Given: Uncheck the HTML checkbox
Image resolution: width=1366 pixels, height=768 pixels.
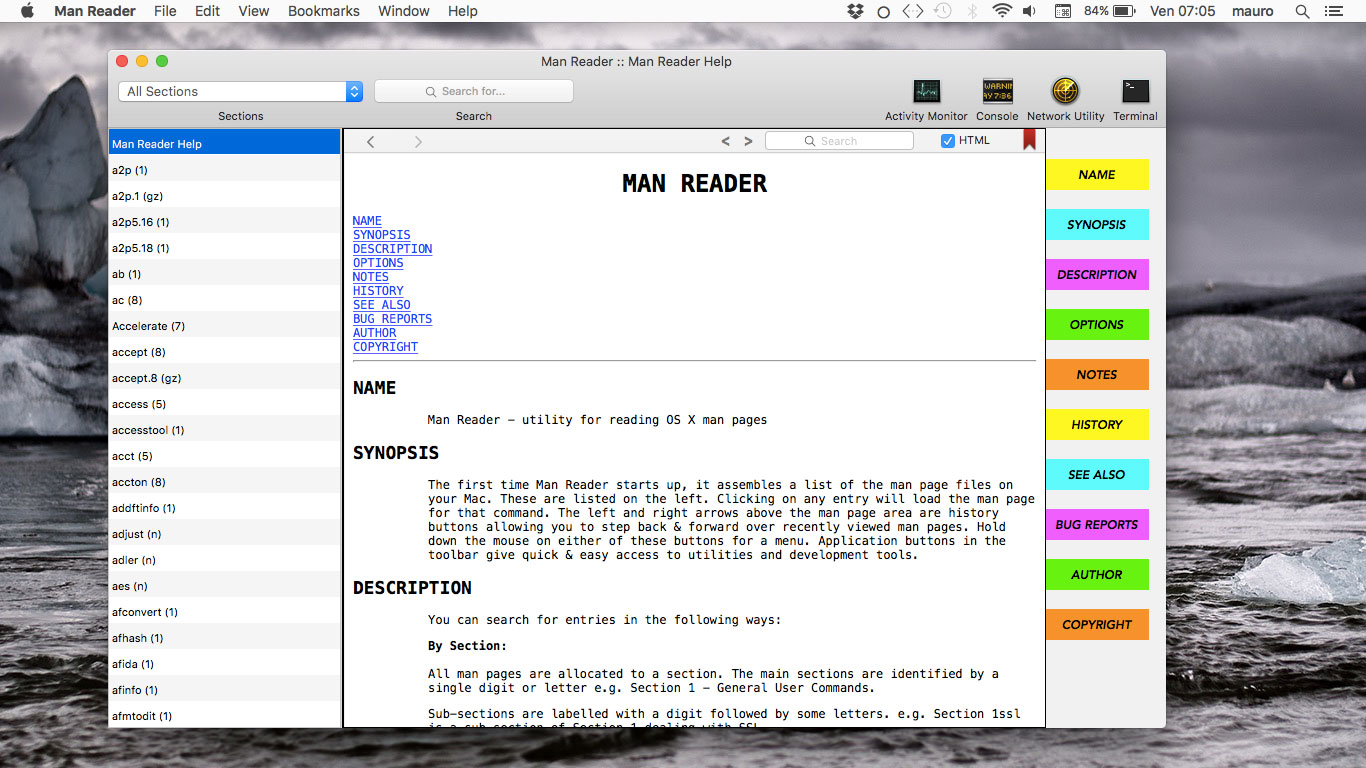Looking at the screenshot, I should pyautogui.click(x=947, y=140).
